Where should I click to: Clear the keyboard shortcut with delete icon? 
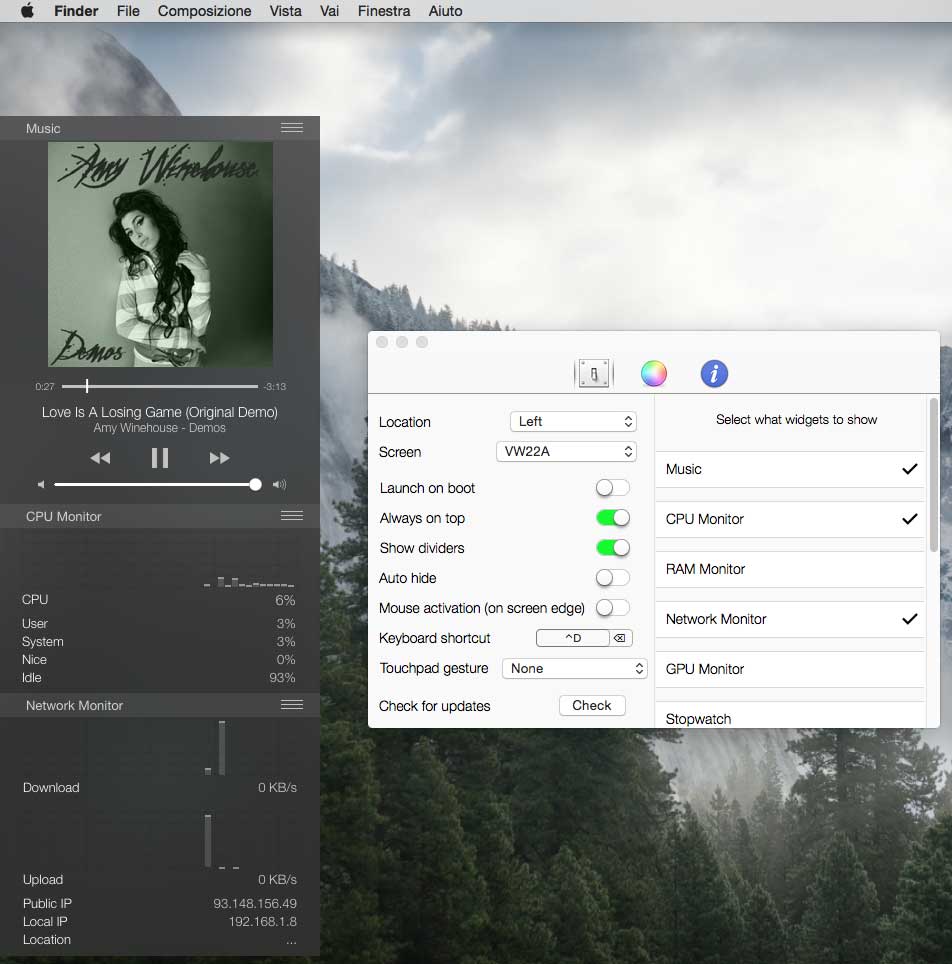620,638
